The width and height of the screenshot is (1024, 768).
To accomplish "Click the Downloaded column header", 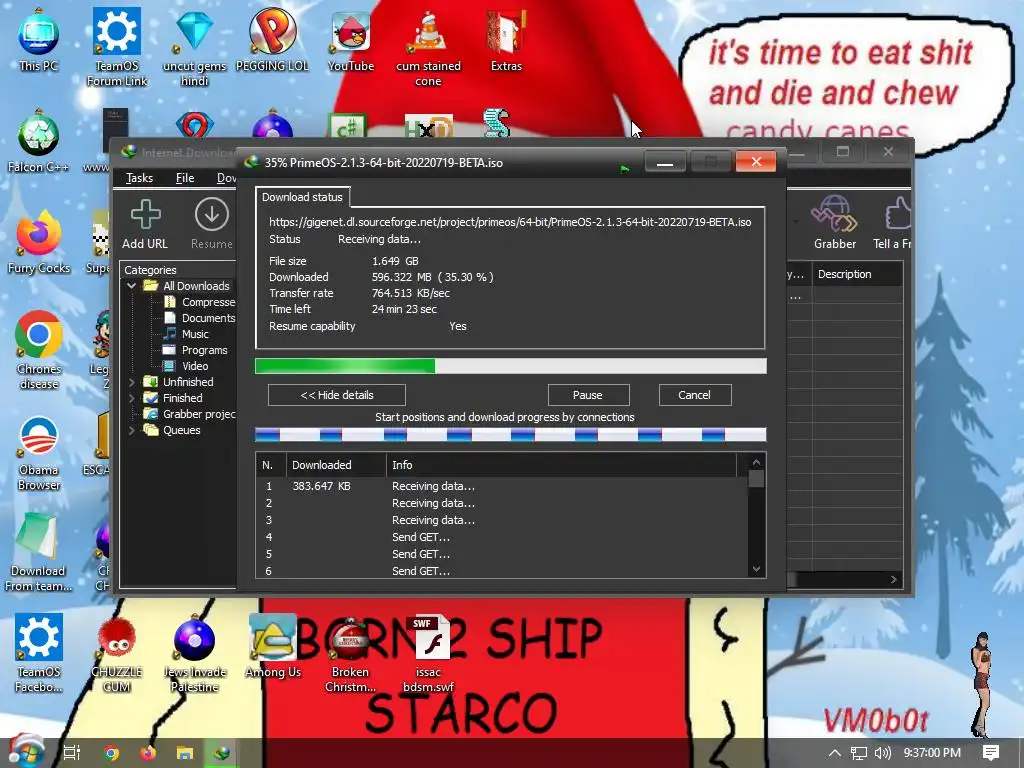I will [336, 465].
